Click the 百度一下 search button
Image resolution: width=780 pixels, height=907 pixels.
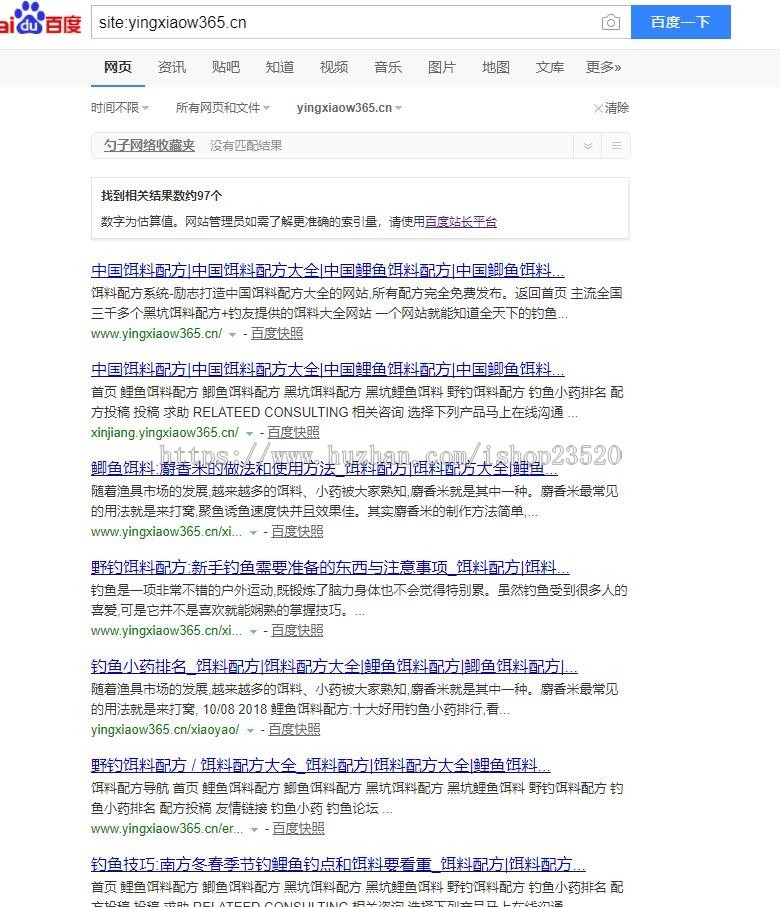[x=680, y=22]
